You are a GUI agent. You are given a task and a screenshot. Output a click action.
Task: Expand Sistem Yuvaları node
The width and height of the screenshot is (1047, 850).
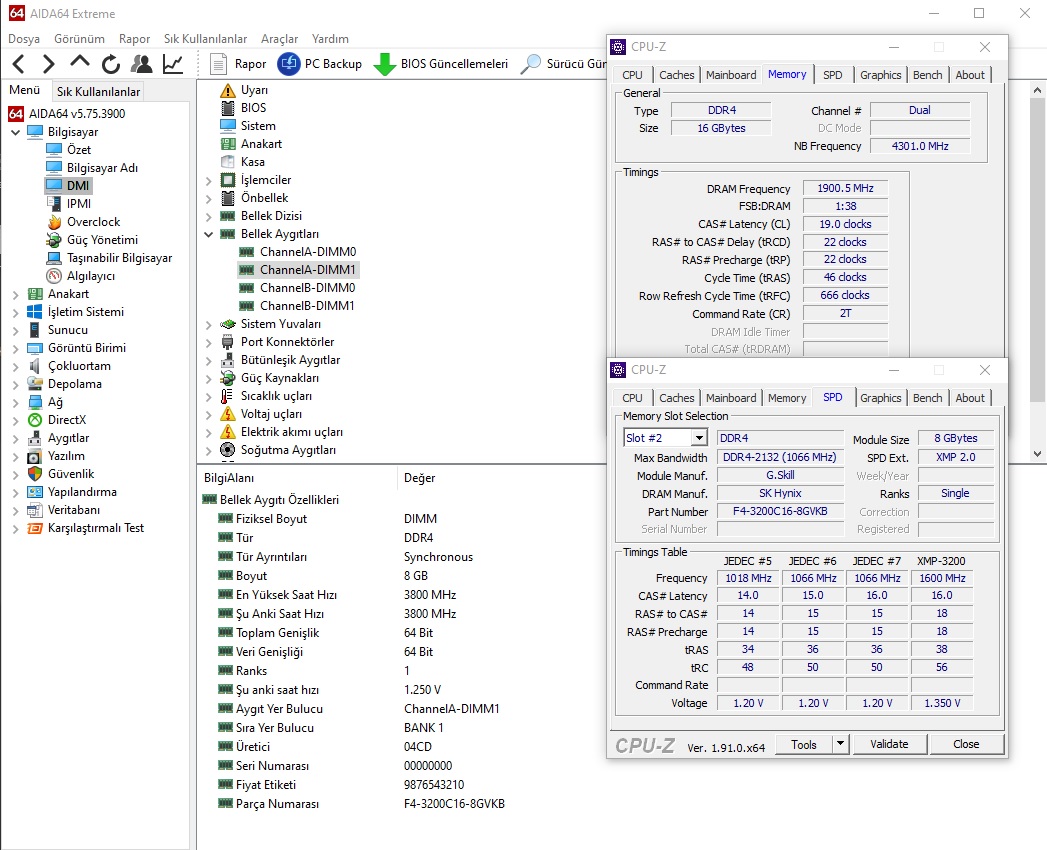(208, 325)
